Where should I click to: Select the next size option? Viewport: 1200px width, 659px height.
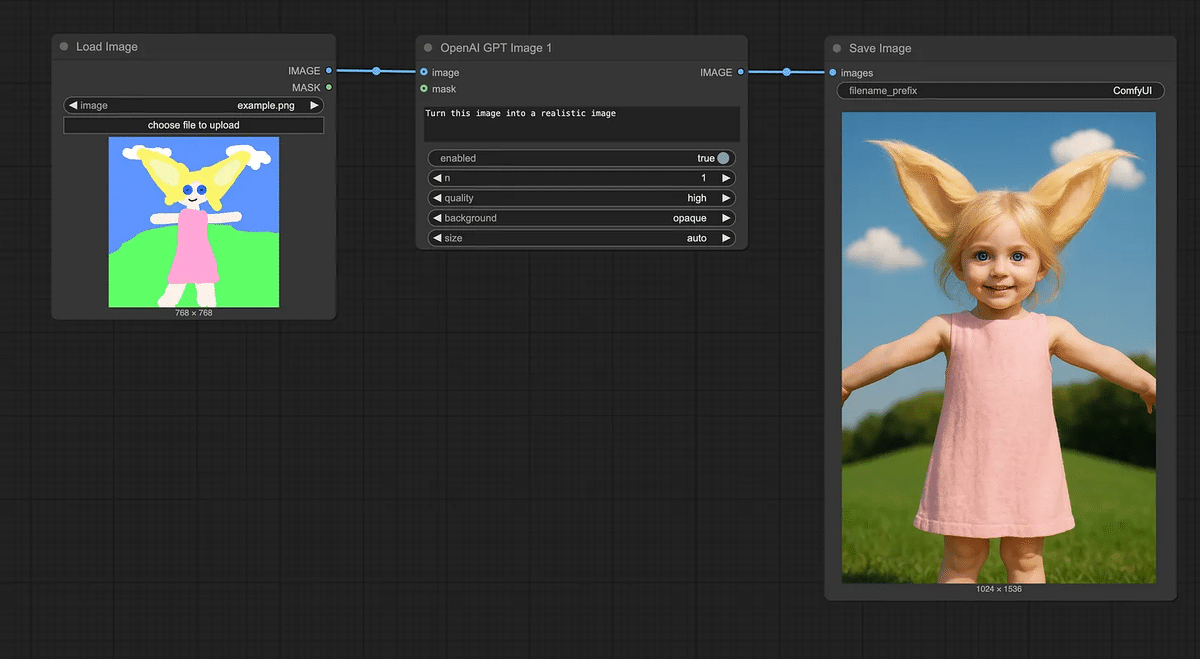click(727, 238)
